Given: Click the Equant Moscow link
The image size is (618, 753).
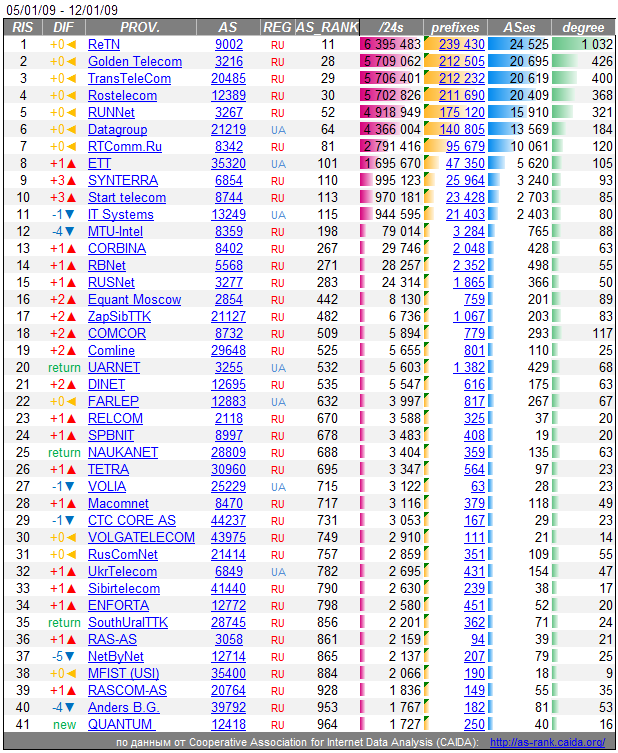Looking at the screenshot, I should [x=134, y=300].
